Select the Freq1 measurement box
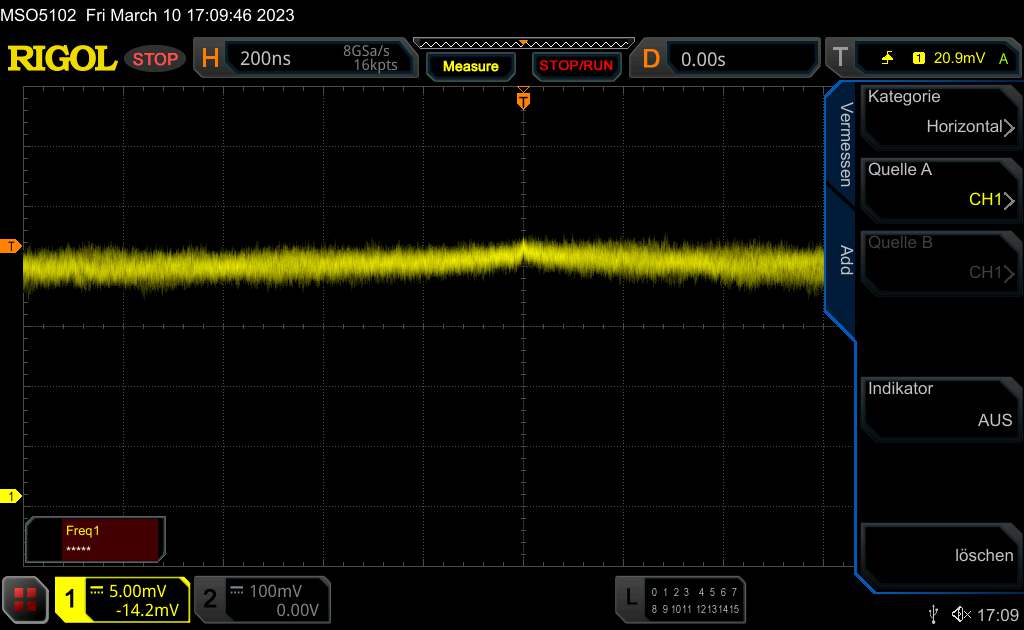Viewport: 1024px width, 630px height. tap(95, 539)
